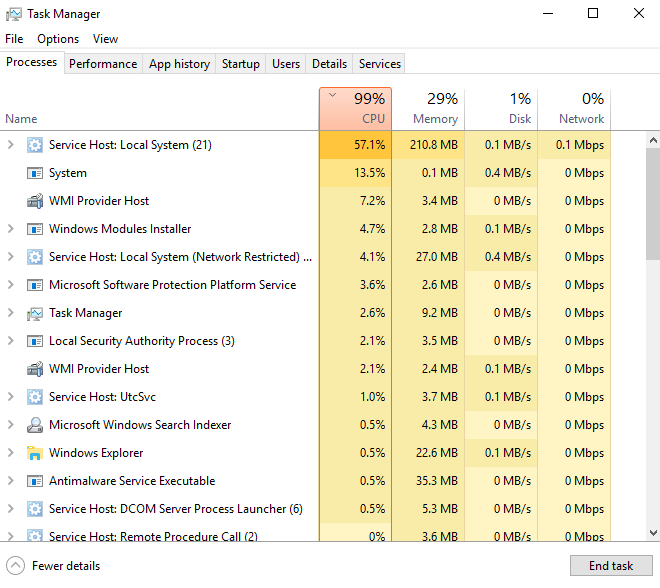Screen dimensions: 660x588
Task: Click the process list scrollbar thumb
Action: point(653,204)
